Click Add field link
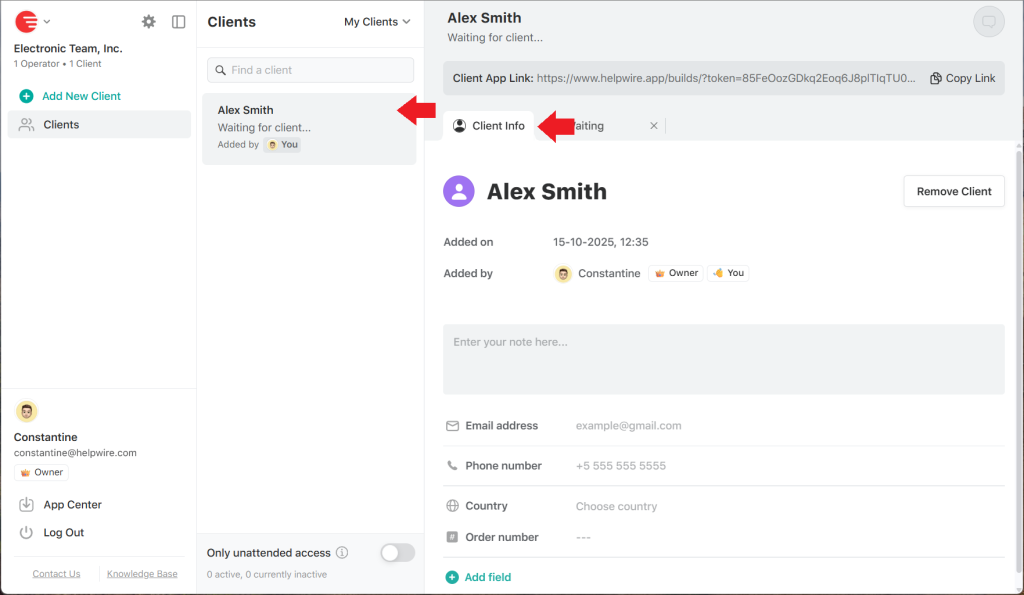 [x=487, y=577]
